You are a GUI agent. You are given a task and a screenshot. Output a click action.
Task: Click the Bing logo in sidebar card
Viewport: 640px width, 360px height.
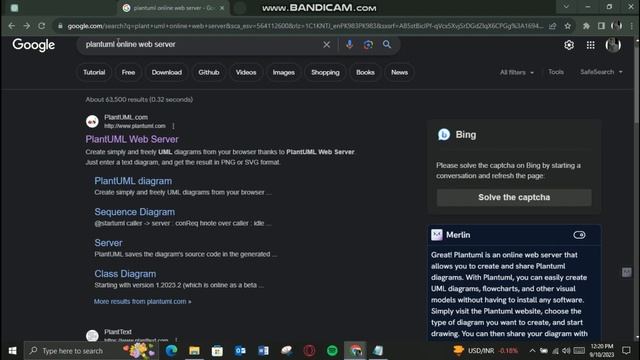[x=444, y=134]
